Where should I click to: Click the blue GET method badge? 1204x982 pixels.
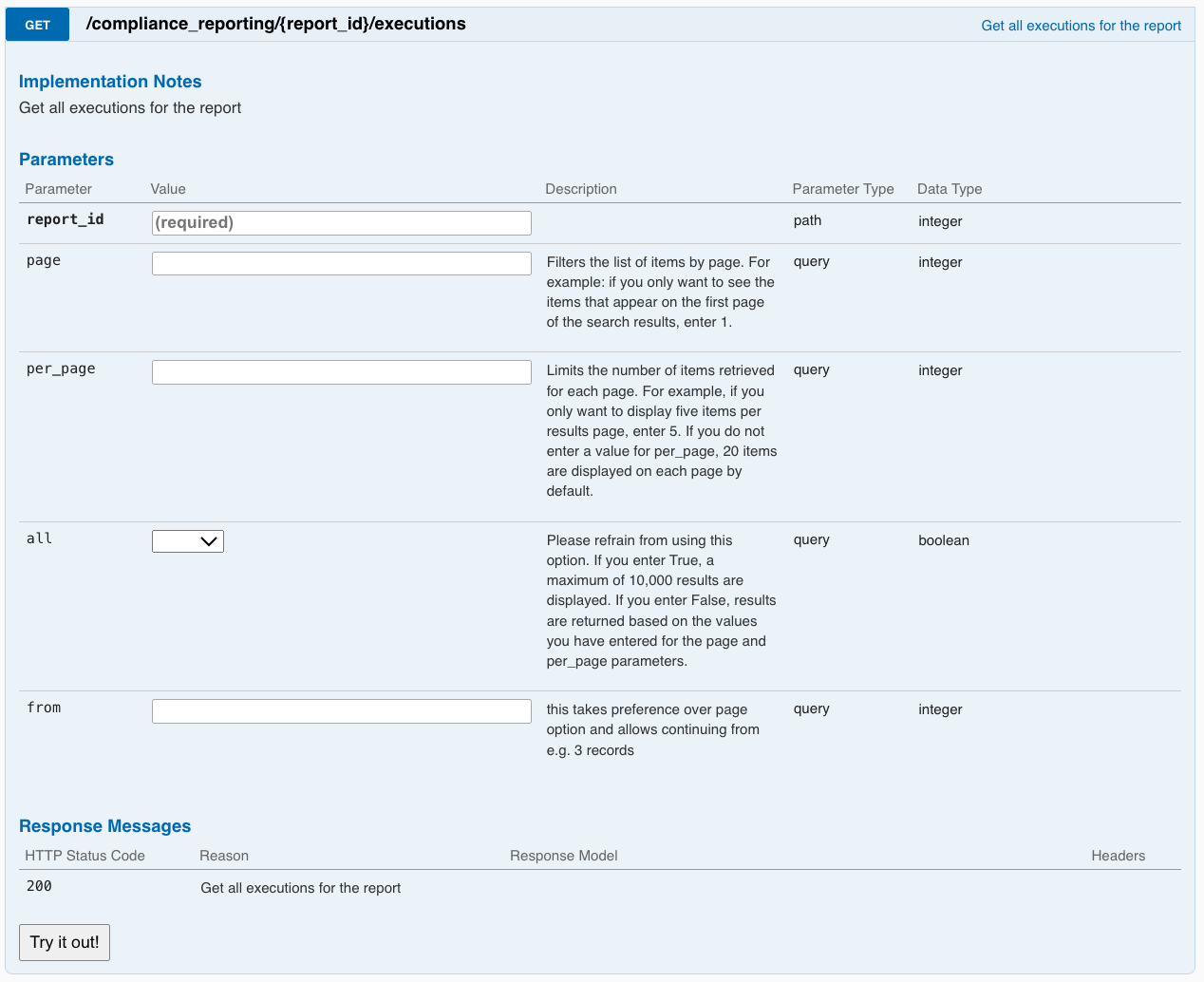tap(37, 25)
